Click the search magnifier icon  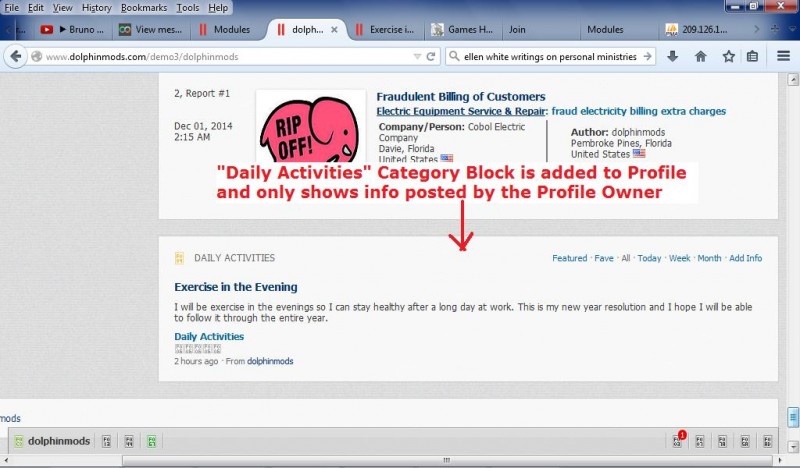(x=454, y=56)
